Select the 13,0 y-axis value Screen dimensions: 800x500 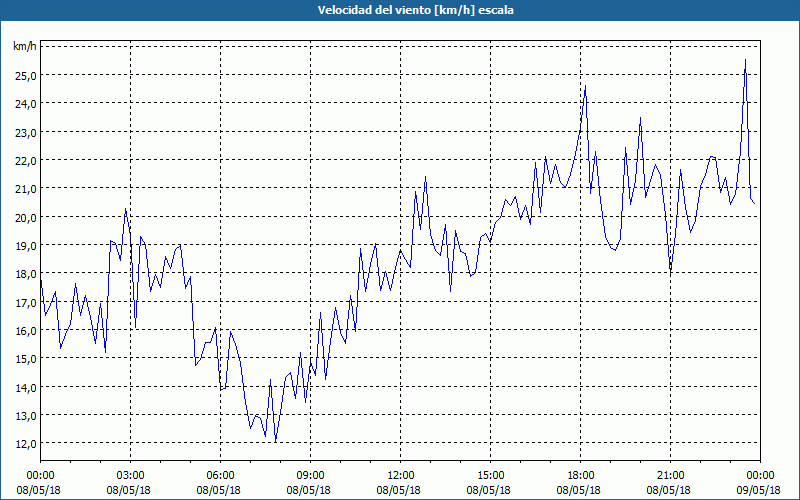25,415
